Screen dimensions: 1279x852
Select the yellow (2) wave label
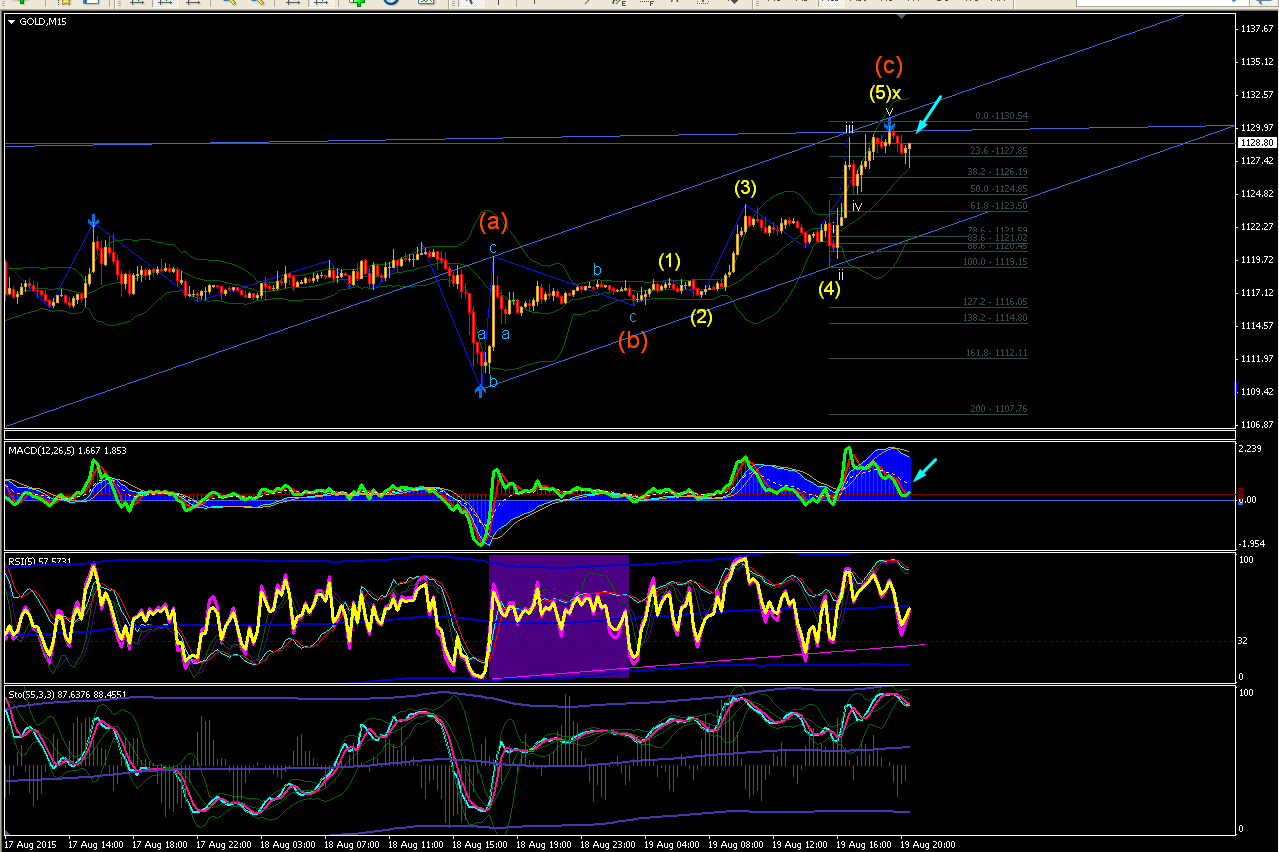coord(701,318)
